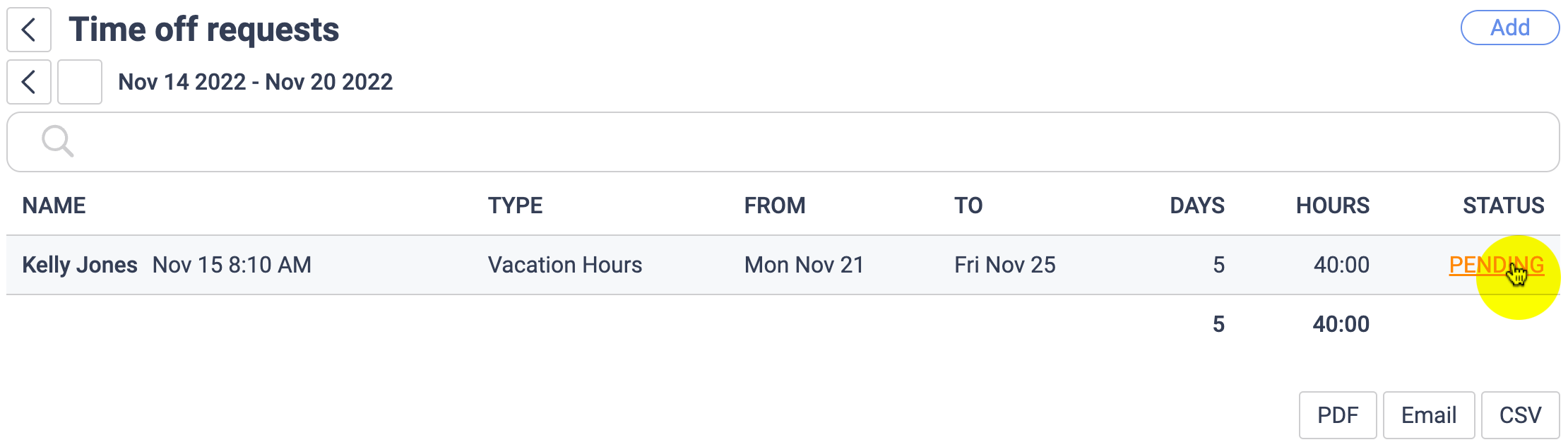This screenshot has width=1568, height=447.
Task: Select Kelly Jones in the request row
Action: coord(80,265)
